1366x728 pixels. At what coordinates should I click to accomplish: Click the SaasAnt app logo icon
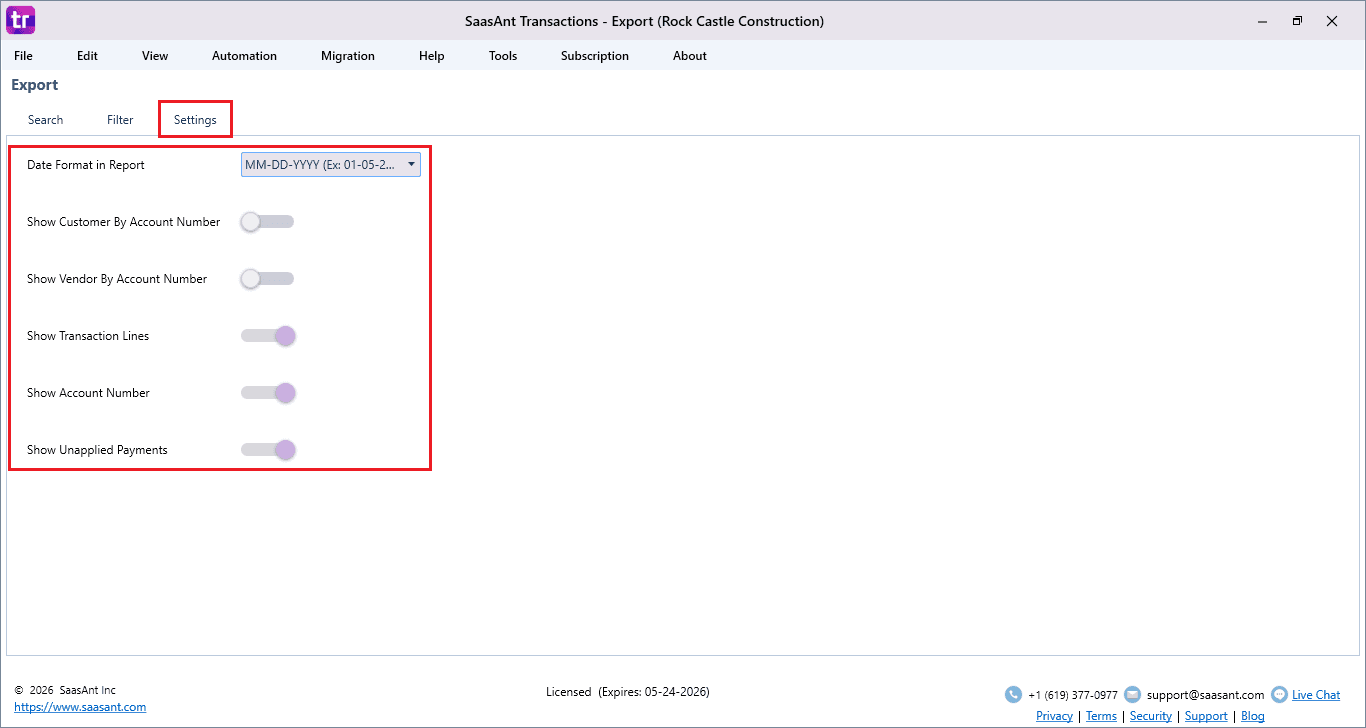coord(20,20)
